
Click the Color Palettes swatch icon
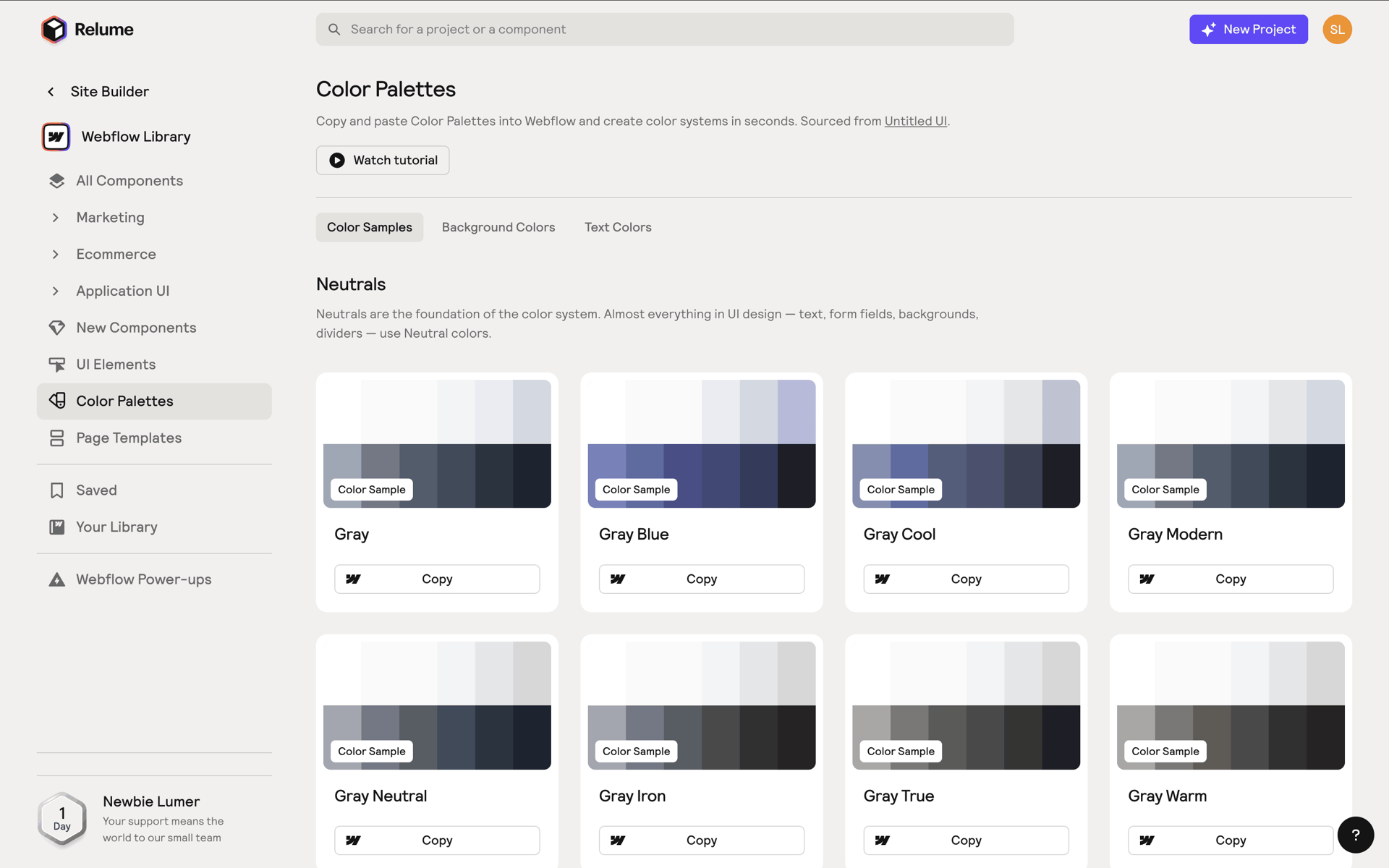56,401
